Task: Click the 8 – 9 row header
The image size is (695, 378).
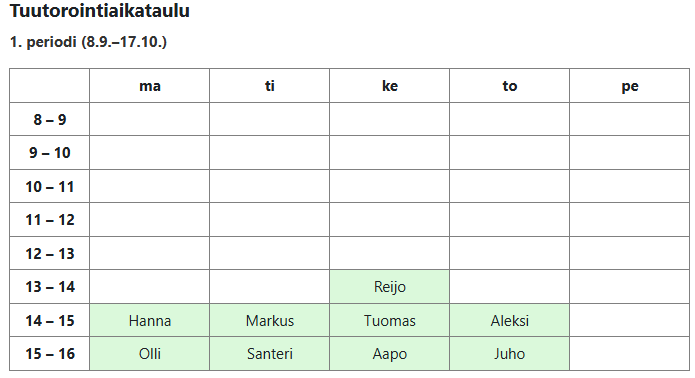Action: 50,119
